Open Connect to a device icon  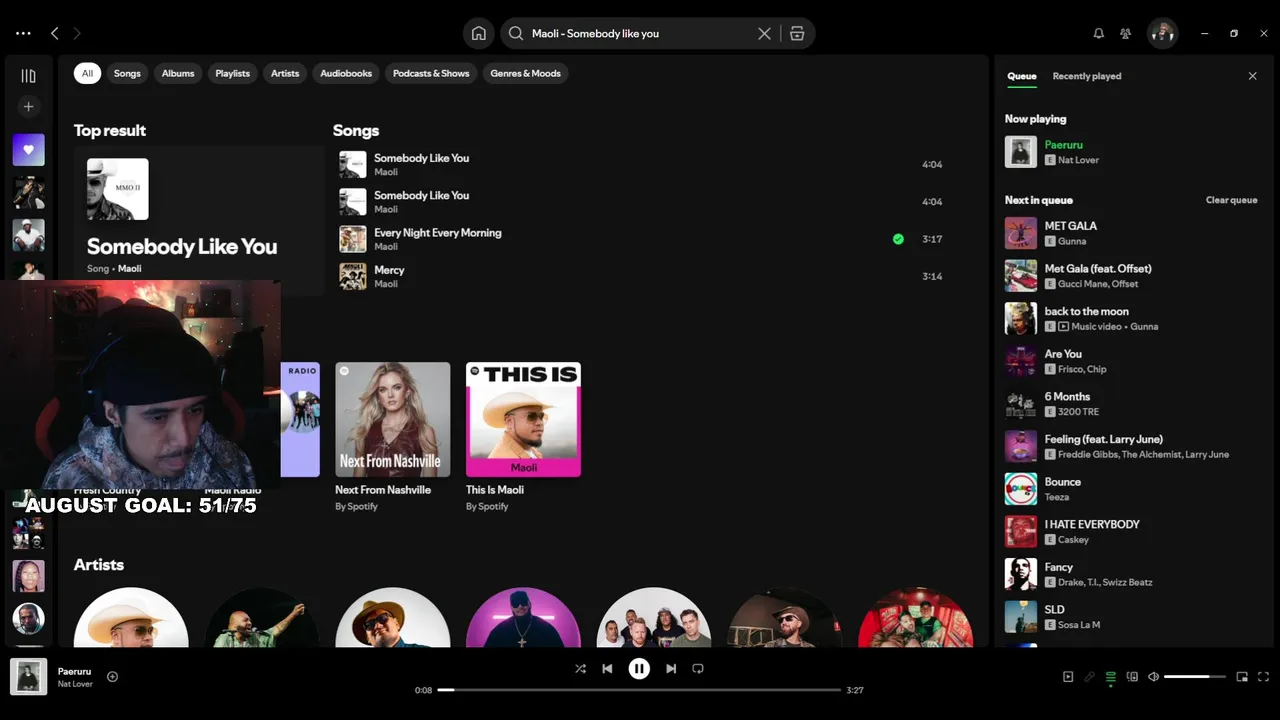pyautogui.click(x=1132, y=677)
